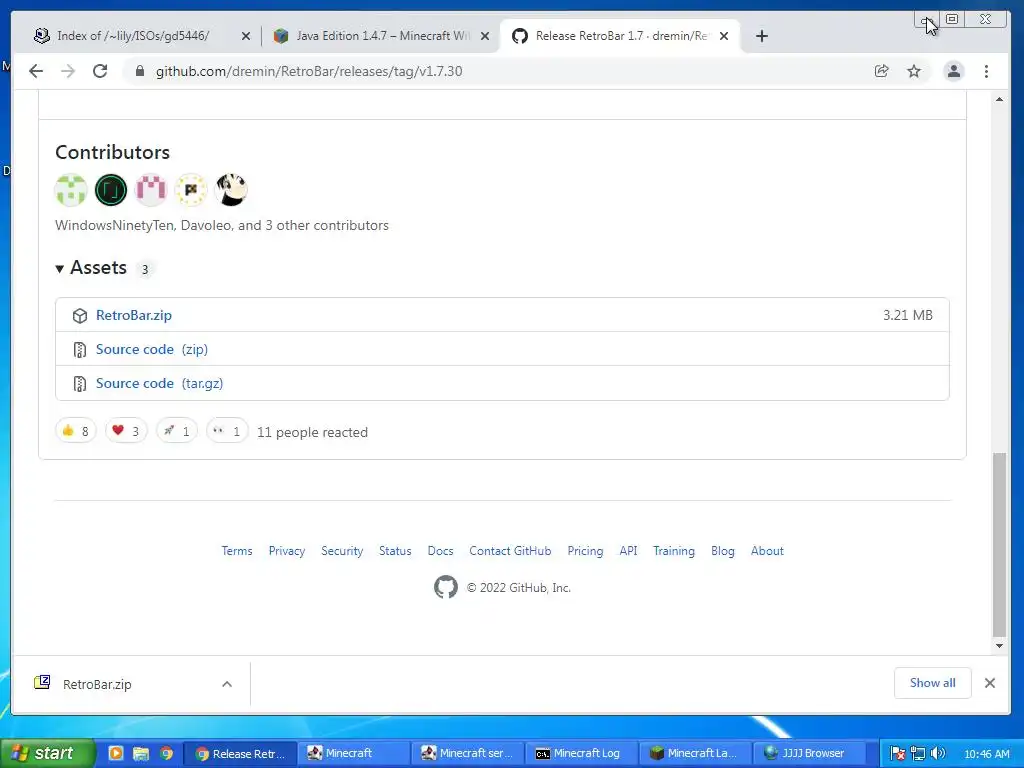Download Source code (tar.gz)
This screenshot has width=1024, height=768.
click(159, 383)
